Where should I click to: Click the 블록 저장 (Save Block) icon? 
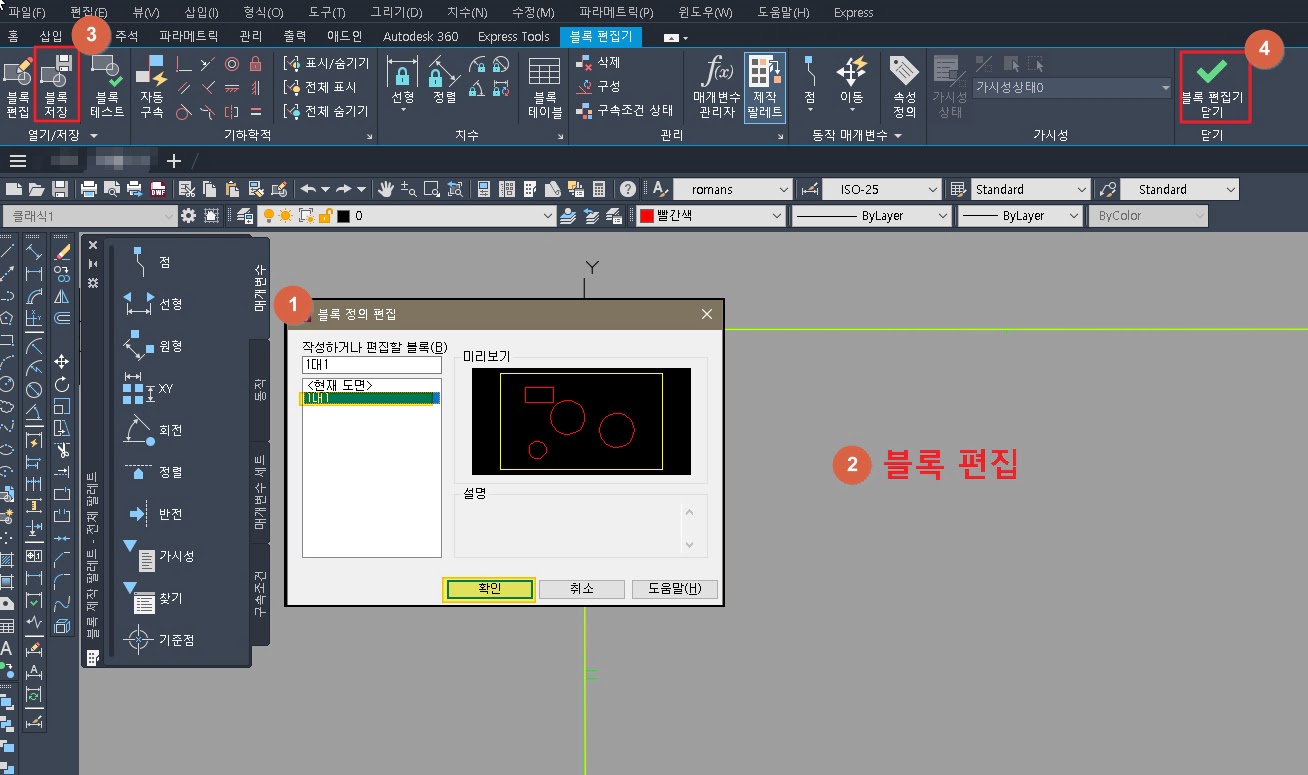point(56,83)
